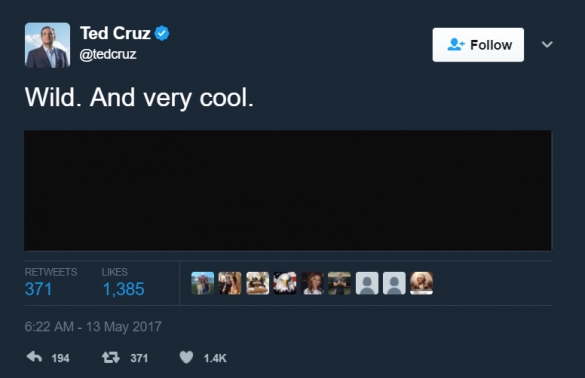Open the @tedcruz handle link
The height and width of the screenshot is (378, 585).
pos(108,54)
